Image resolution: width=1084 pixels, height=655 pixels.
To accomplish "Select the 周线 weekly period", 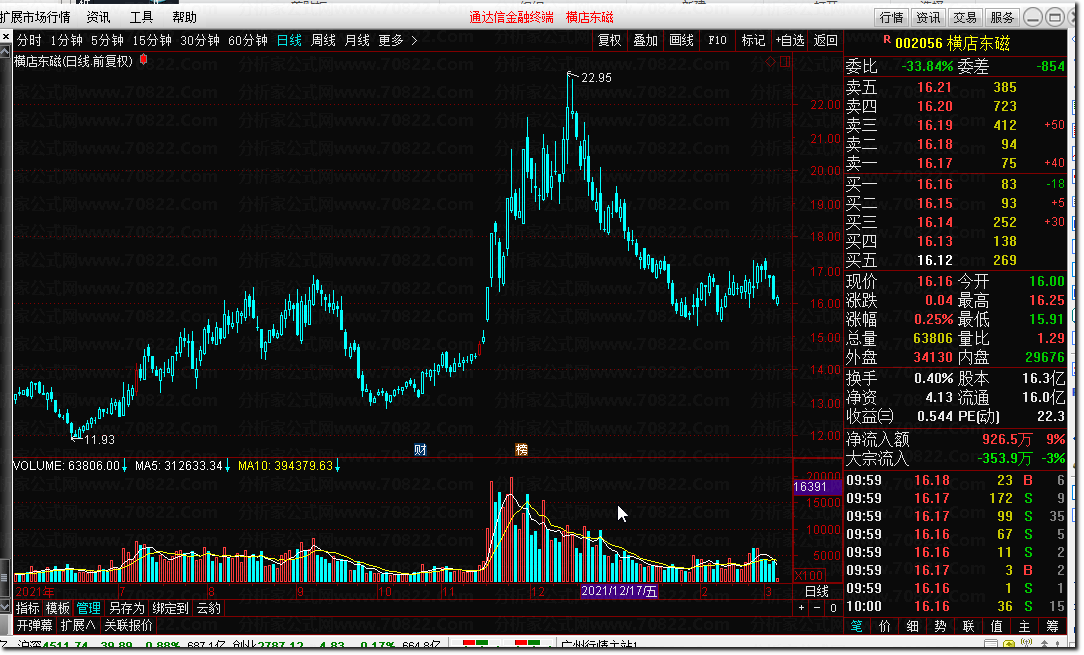I will tap(323, 41).
